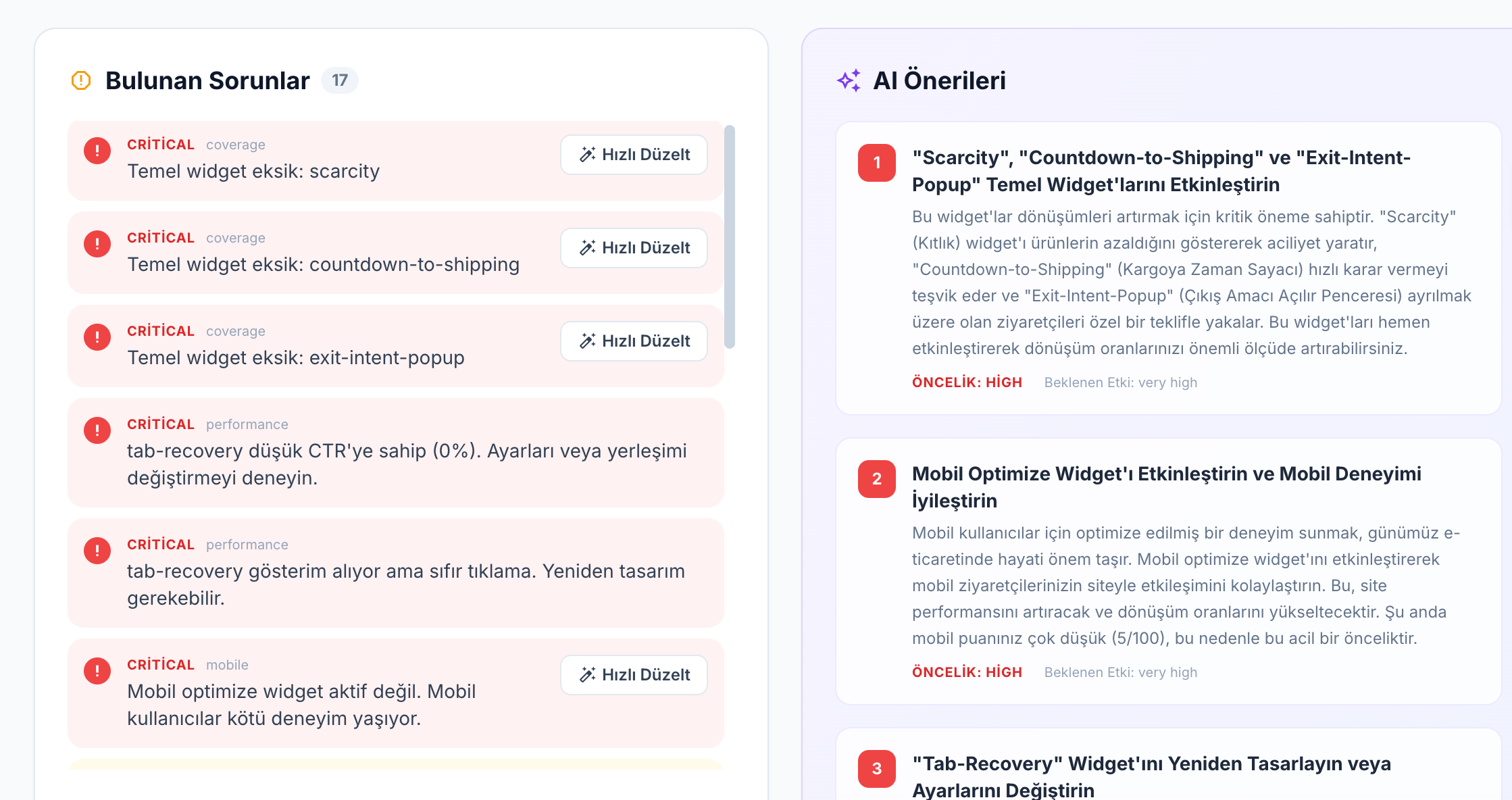Click the orange warning icon beside Bulunan Sorunlar
This screenshot has height=800, width=1512.
click(x=81, y=80)
